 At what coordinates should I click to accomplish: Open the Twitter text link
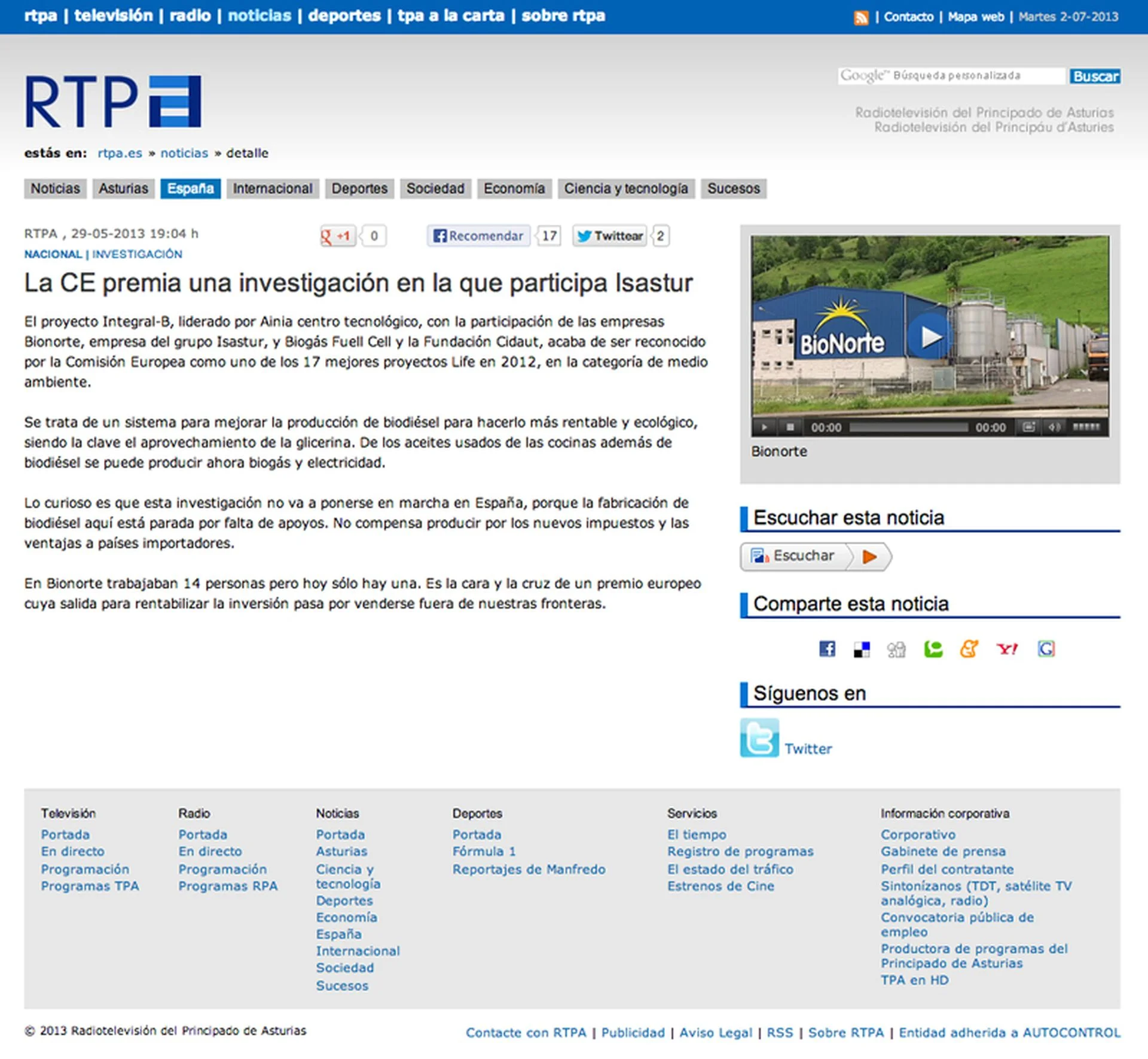click(x=808, y=749)
